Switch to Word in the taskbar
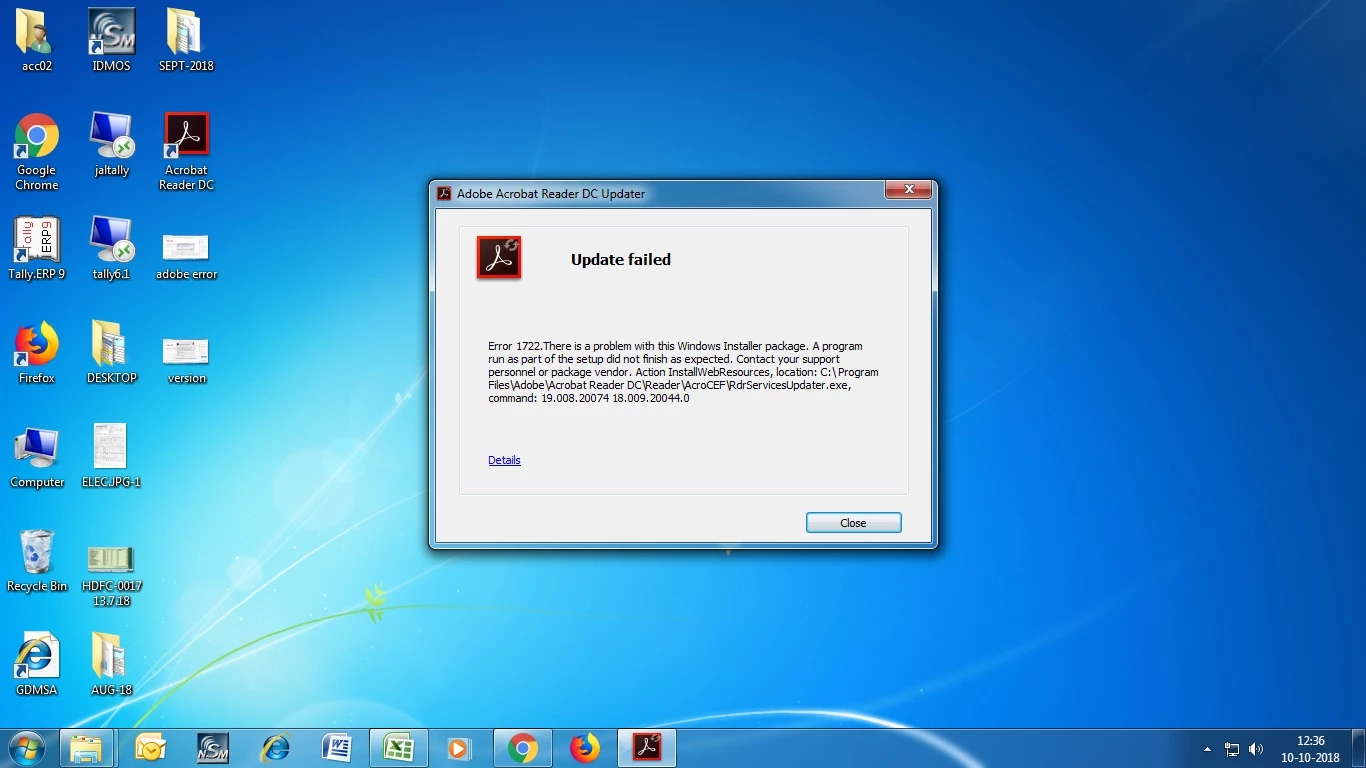The image size is (1366, 768). click(x=337, y=748)
